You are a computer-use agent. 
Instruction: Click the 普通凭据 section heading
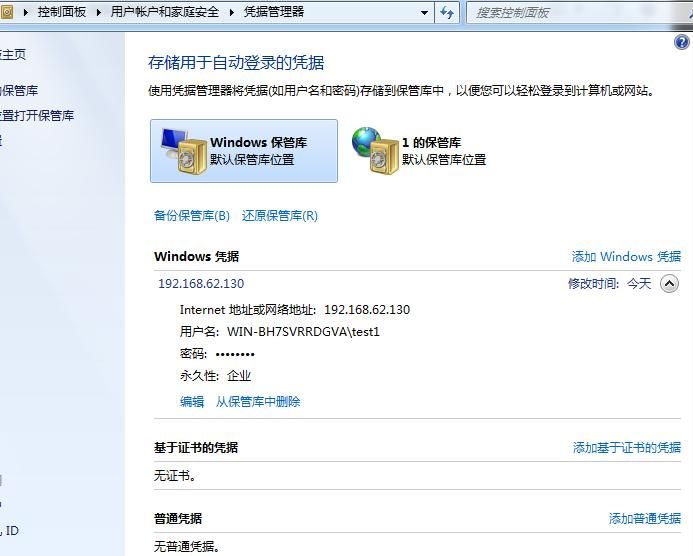178,518
